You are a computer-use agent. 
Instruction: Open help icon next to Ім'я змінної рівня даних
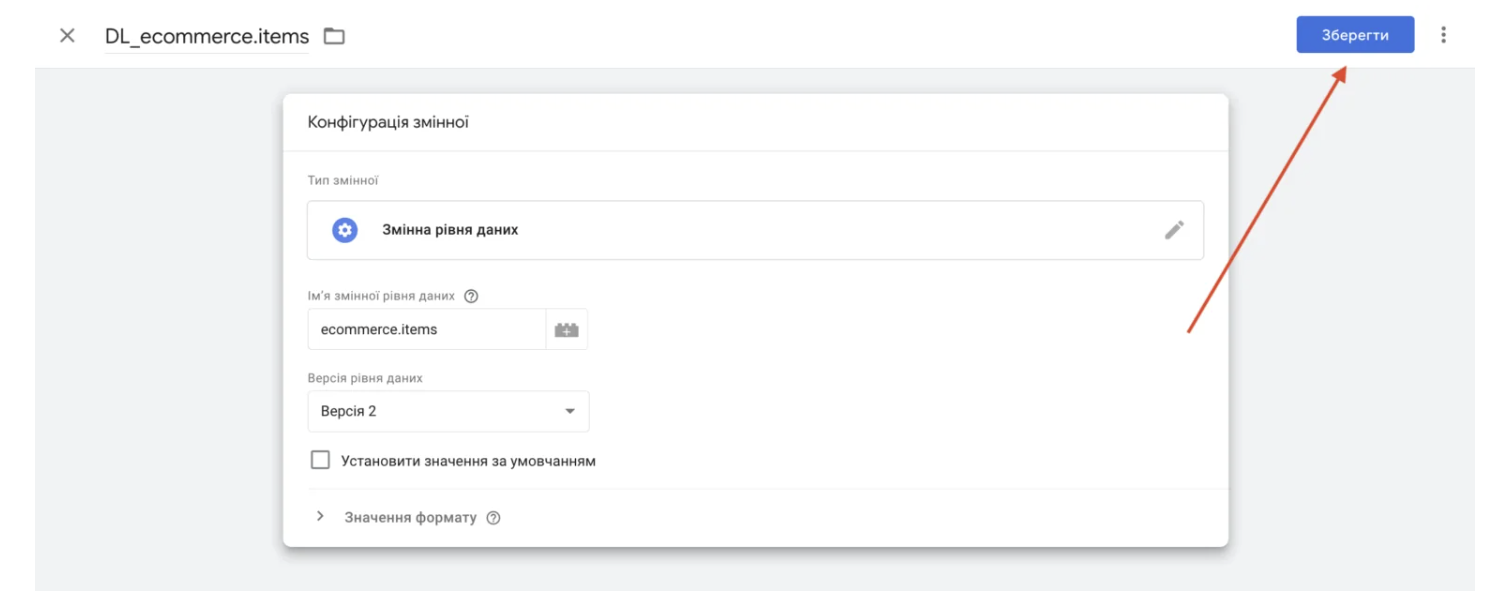point(472,296)
